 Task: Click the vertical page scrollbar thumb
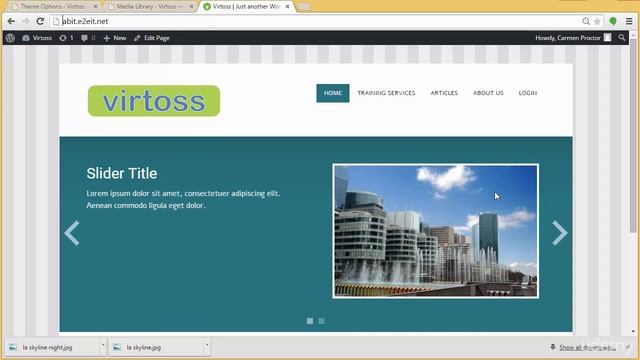[x=633, y=135]
